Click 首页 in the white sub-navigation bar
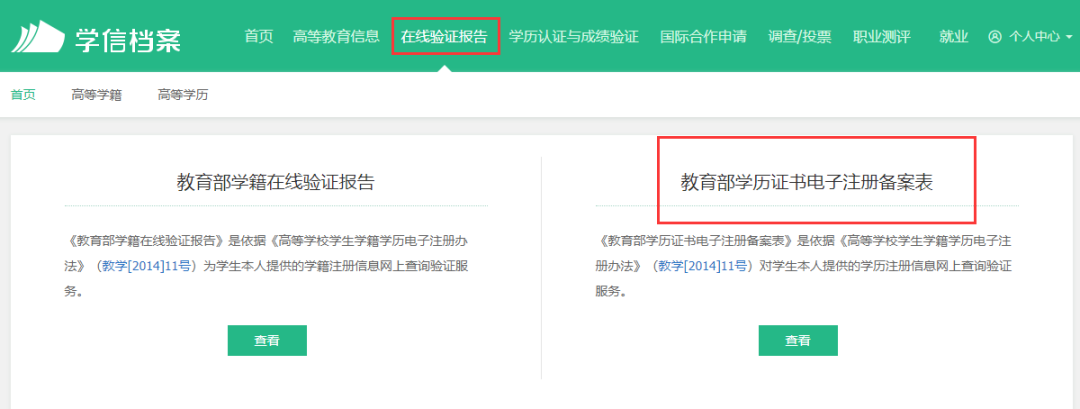1080x409 pixels. point(23,95)
